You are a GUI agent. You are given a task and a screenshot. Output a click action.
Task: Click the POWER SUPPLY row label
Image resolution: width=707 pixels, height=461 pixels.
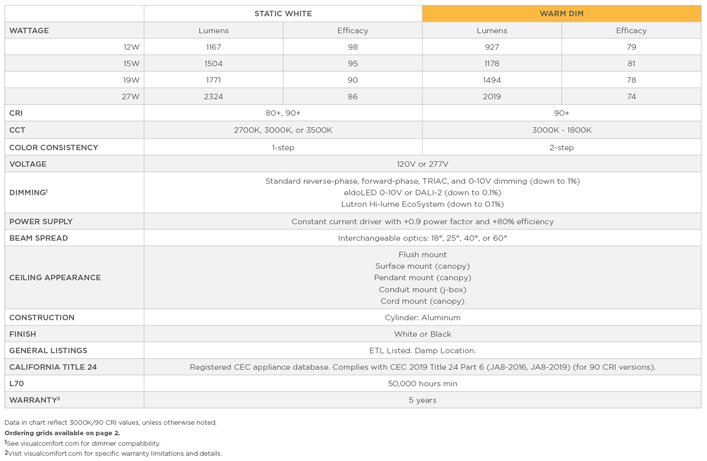41,222
